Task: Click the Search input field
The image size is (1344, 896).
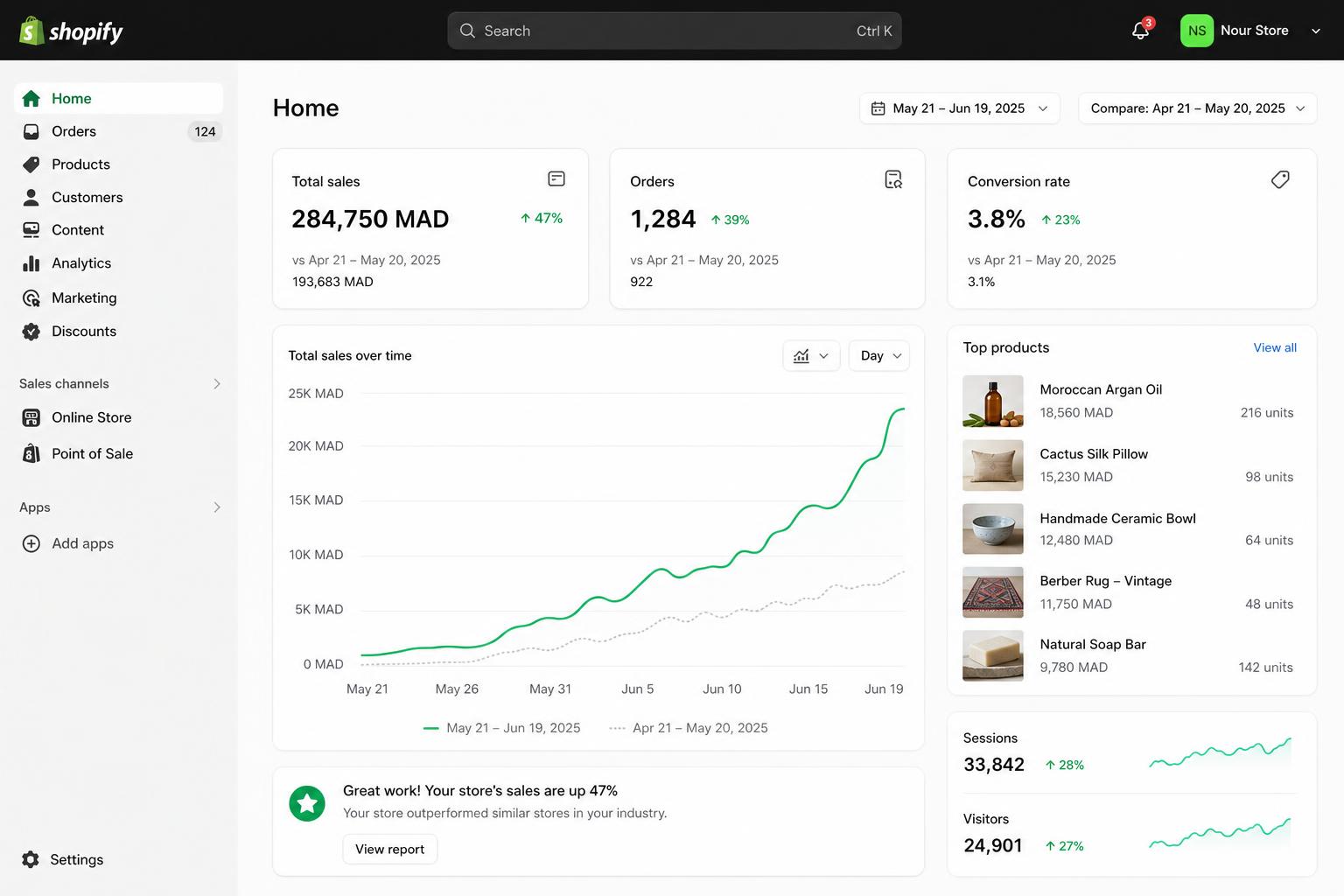Action: [674, 31]
